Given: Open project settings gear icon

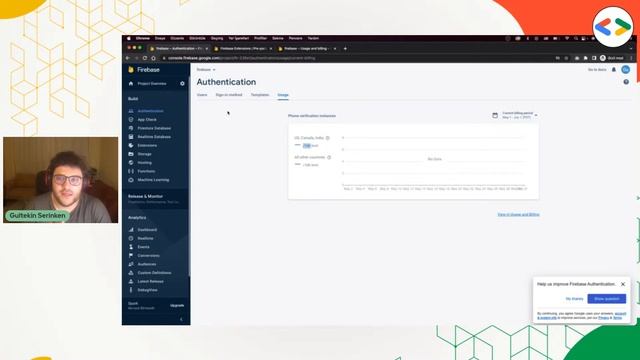Looking at the screenshot, I should pos(182,84).
